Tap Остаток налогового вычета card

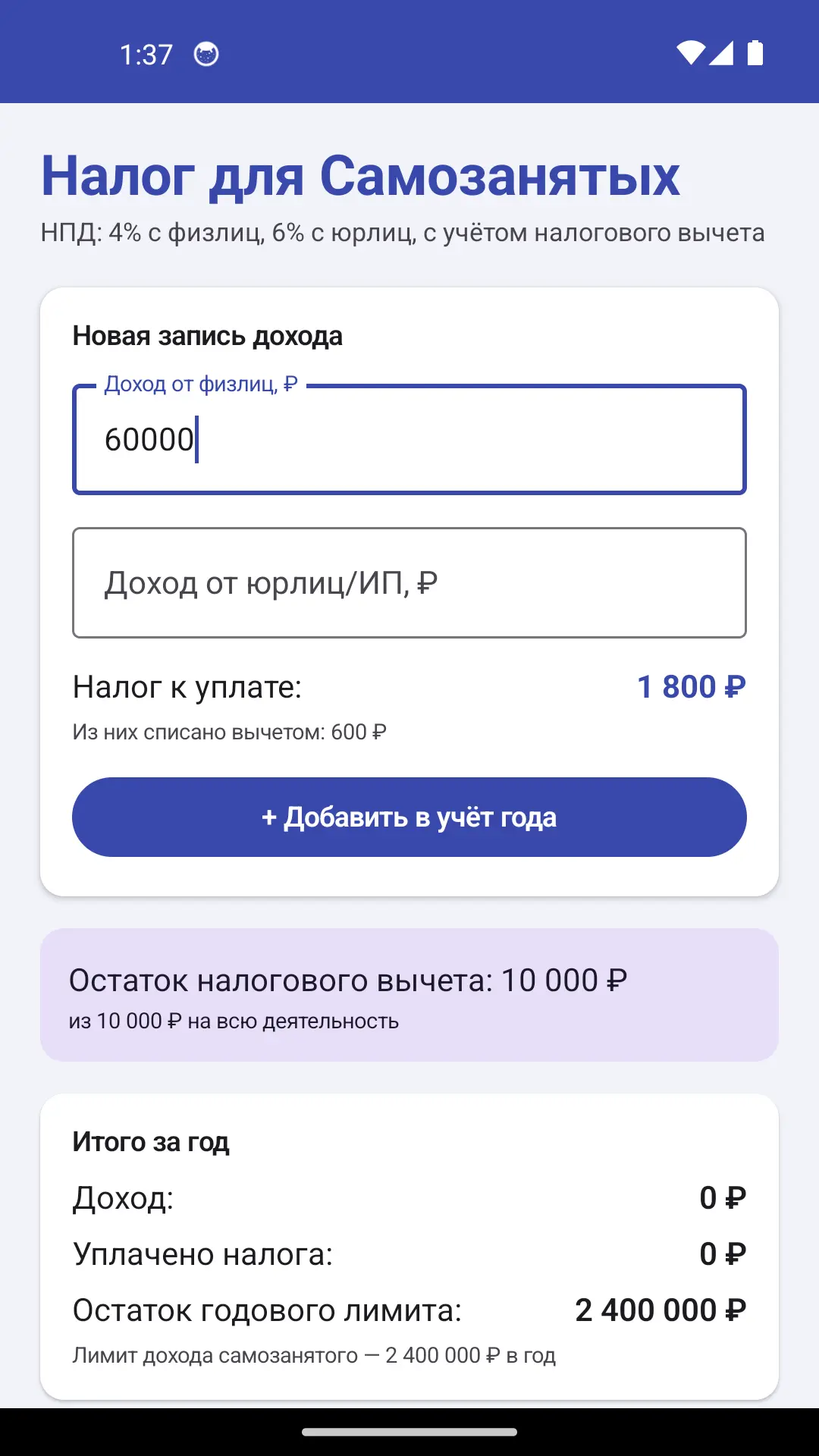click(409, 995)
